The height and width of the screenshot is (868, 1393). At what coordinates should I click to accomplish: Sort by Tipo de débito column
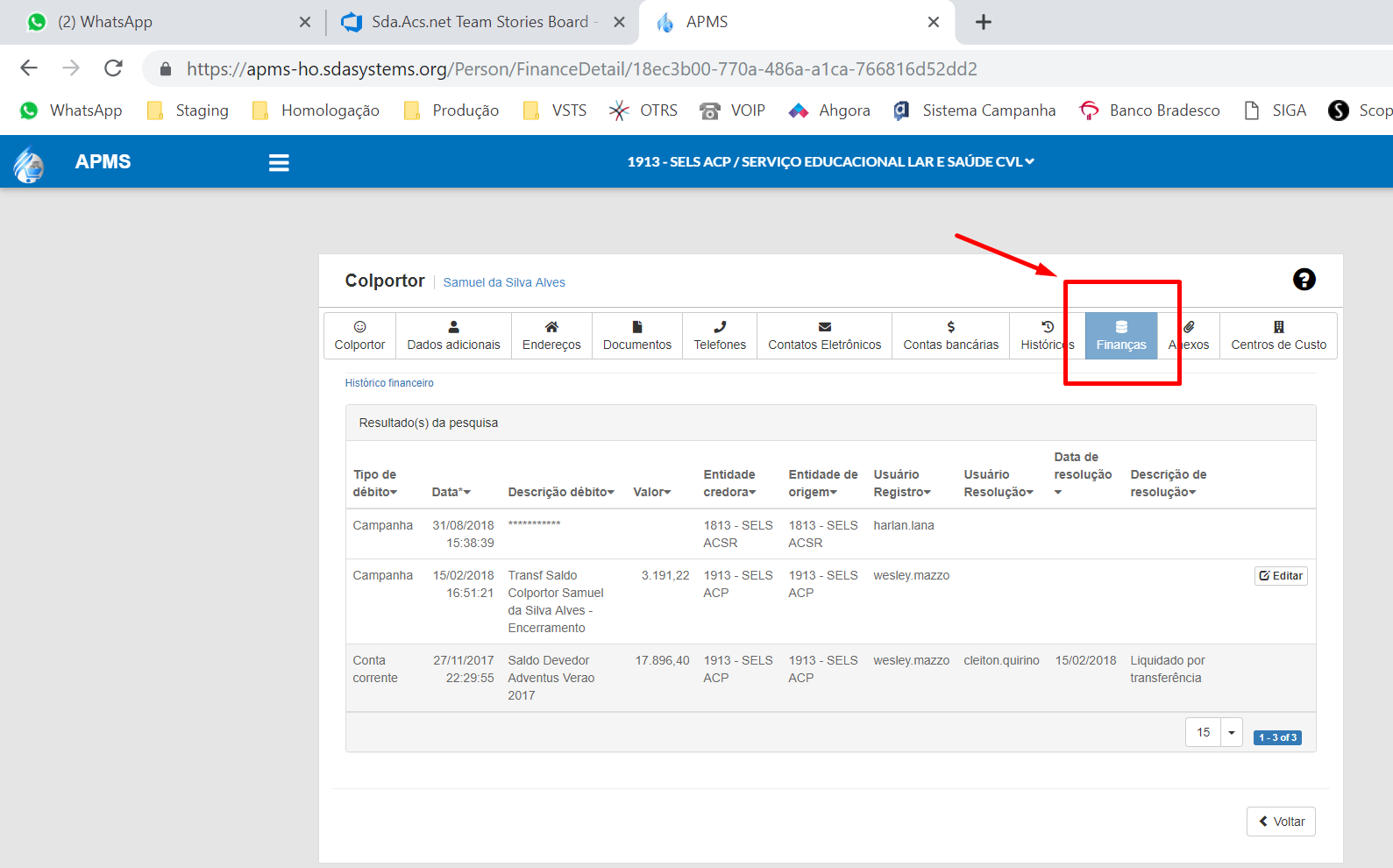click(375, 483)
